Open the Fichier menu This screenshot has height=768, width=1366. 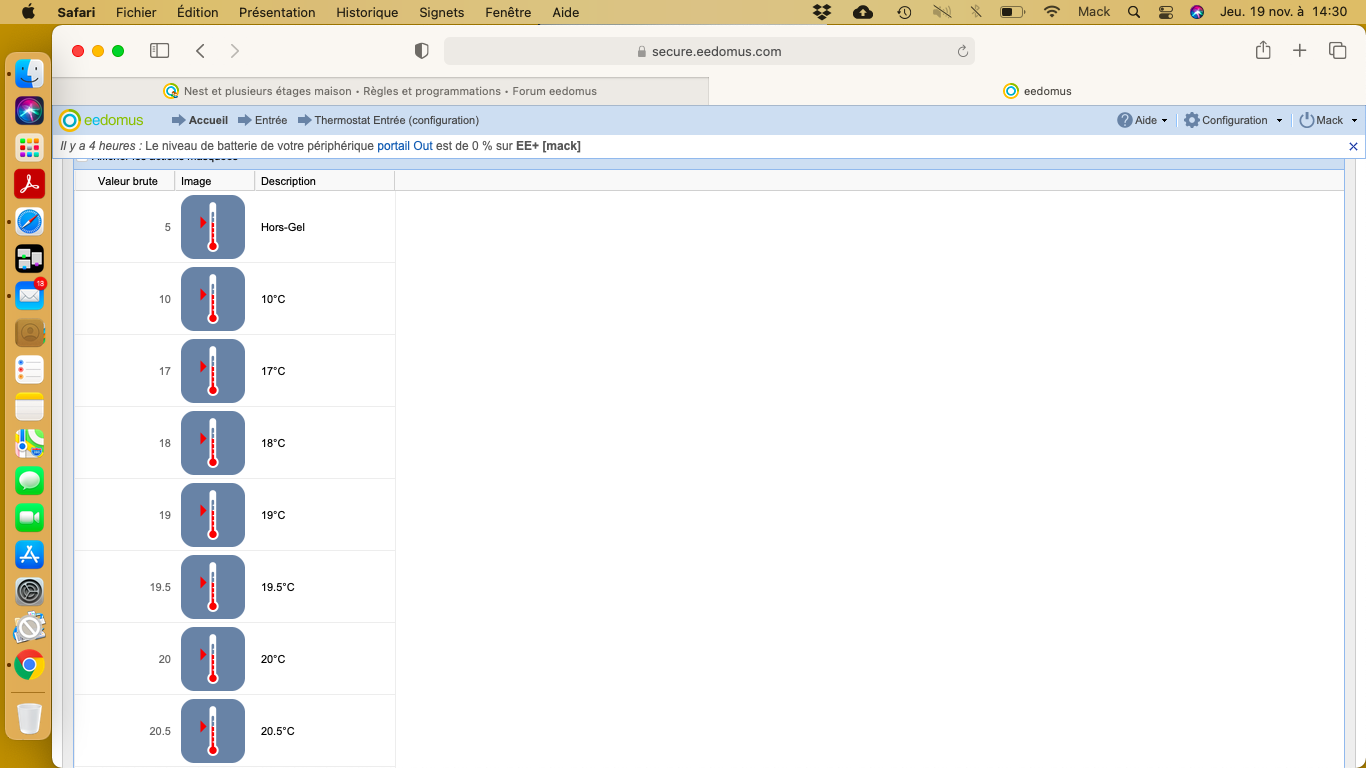tap(136, 12)
